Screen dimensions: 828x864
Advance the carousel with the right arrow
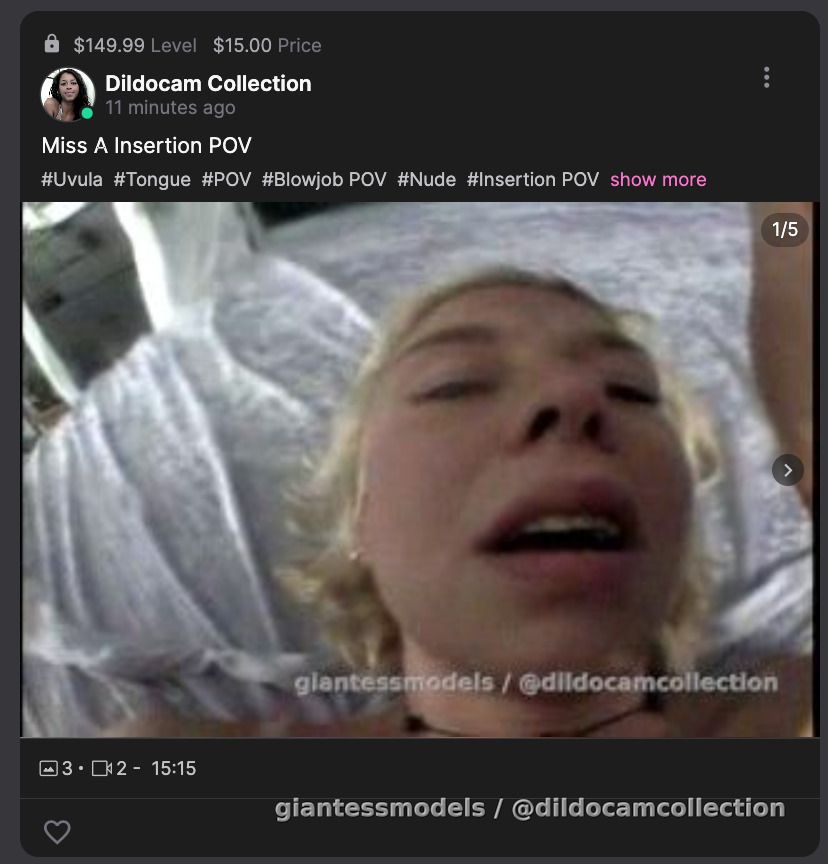(786, 469)
